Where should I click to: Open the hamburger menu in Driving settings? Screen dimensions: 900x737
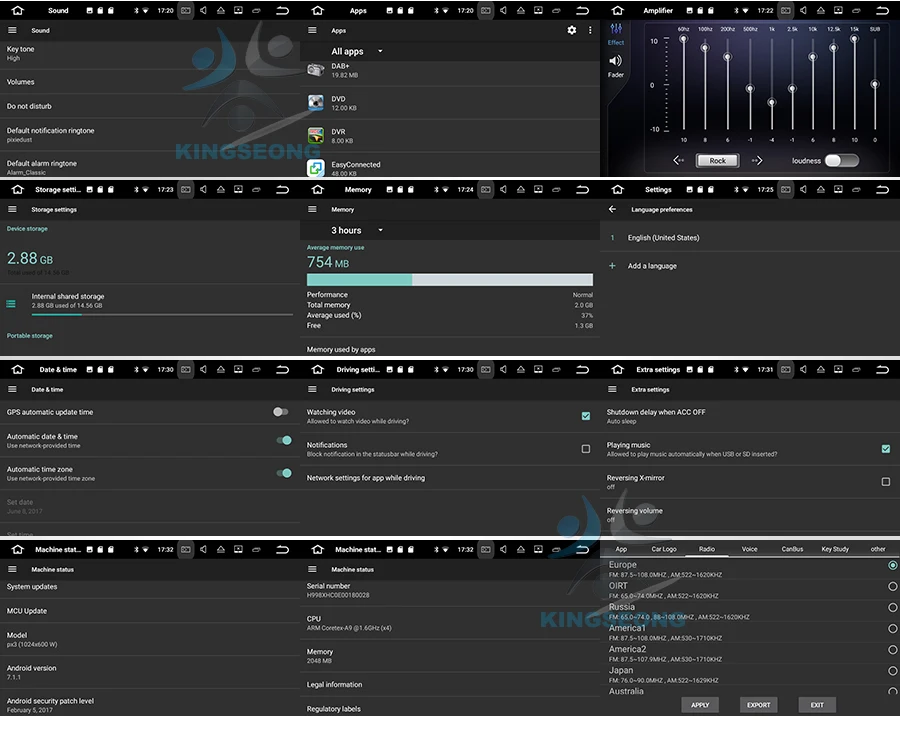tap(312, 389)
